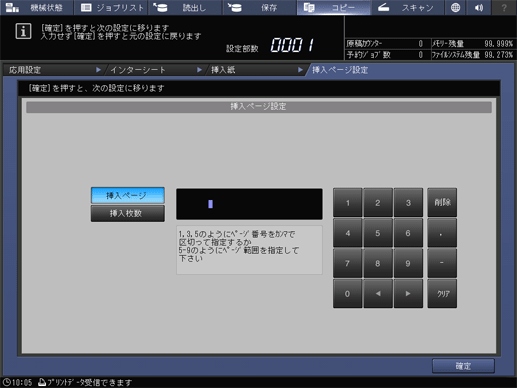Click the プリントデータ受信できます status message

coord(89,382)
